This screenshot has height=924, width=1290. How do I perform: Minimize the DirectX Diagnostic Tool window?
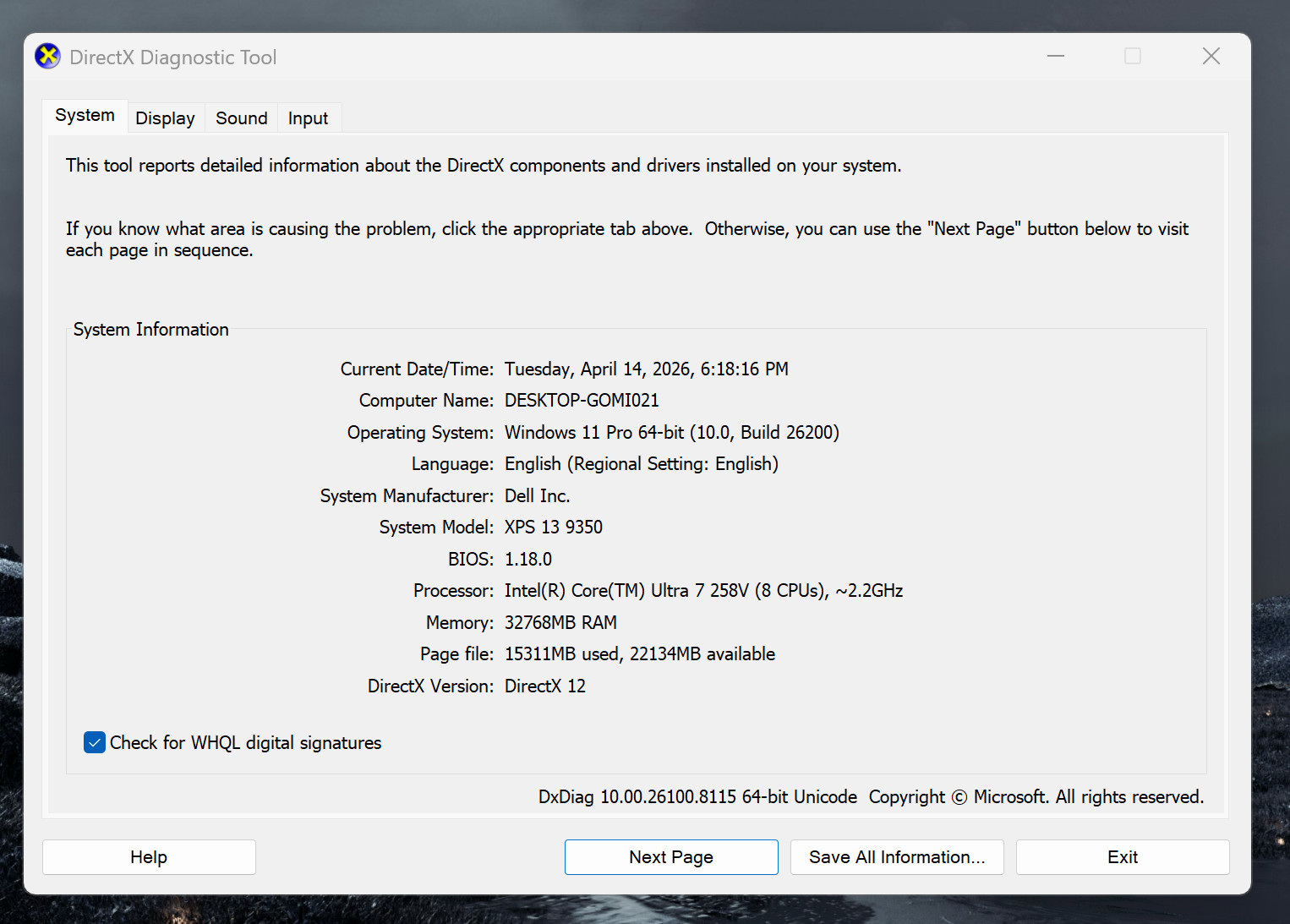pos(1056,57)
